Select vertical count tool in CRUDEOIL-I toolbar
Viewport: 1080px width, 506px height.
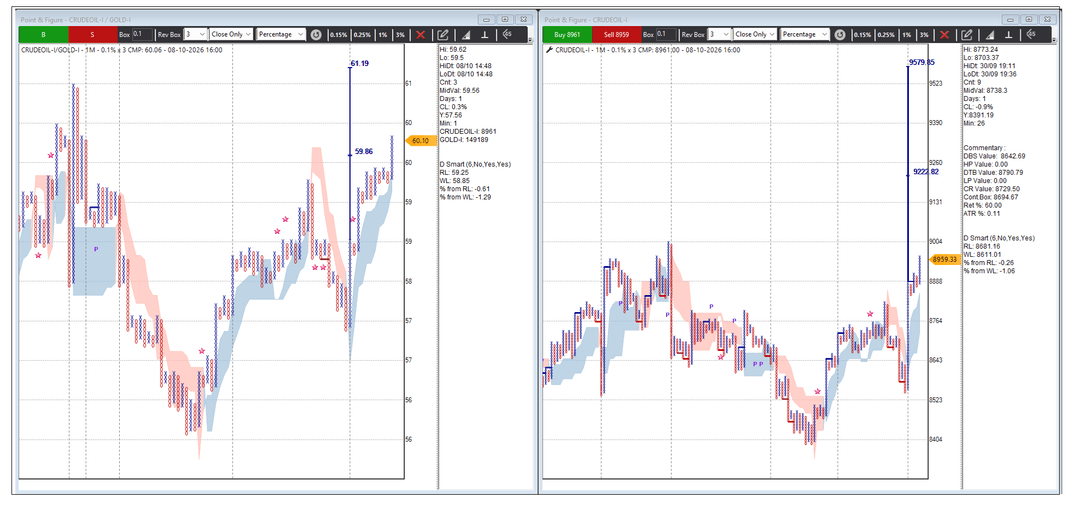1009,34
